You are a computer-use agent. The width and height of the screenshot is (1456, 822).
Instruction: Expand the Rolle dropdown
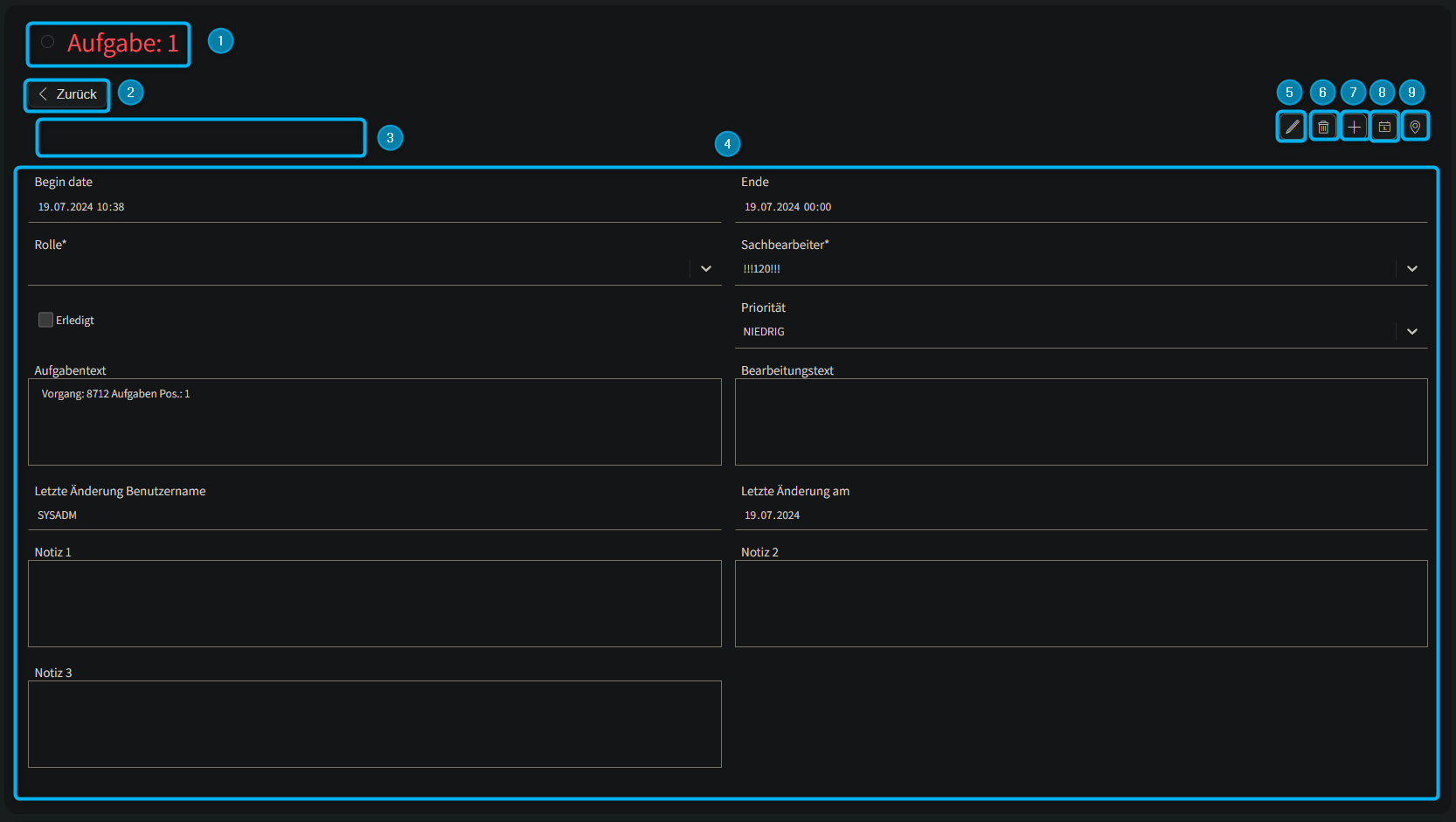pyautogui.click(x=705, y=269)
